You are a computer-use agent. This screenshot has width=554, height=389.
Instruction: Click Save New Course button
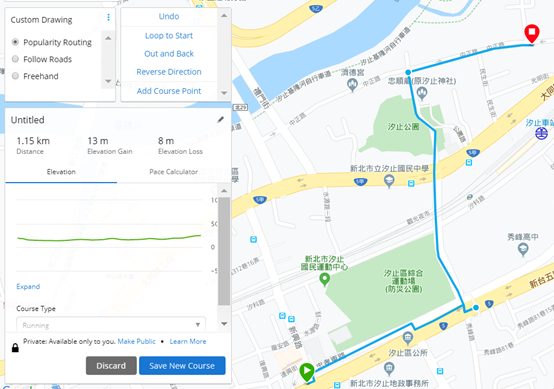coord(182,366)
